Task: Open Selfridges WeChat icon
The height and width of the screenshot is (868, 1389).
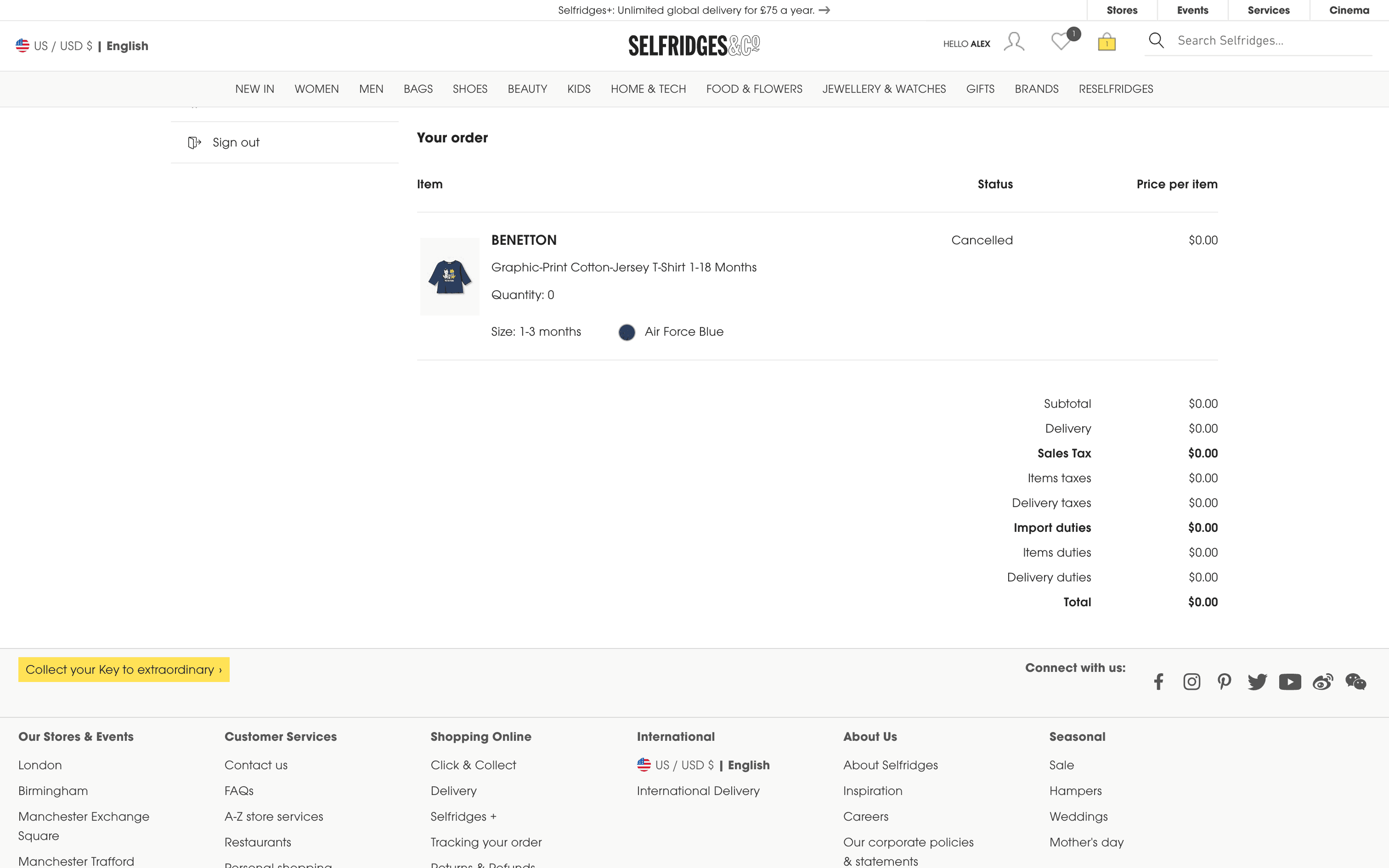Action: (1356, 682)
